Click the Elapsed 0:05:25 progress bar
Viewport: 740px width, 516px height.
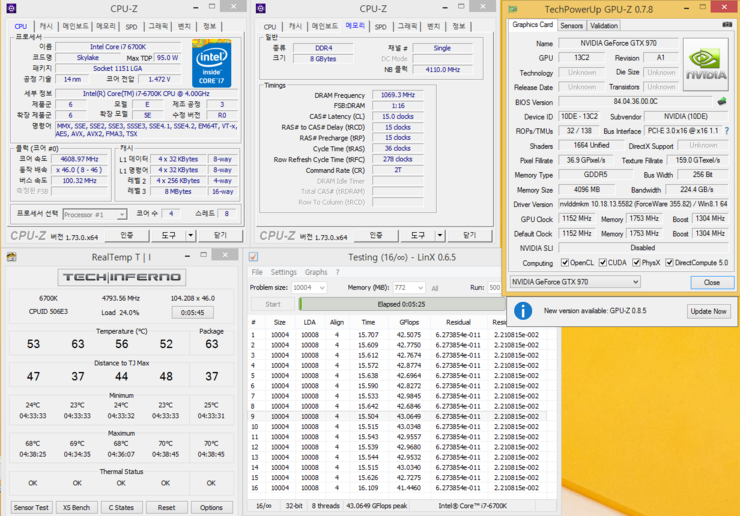[x=401, y=304]
